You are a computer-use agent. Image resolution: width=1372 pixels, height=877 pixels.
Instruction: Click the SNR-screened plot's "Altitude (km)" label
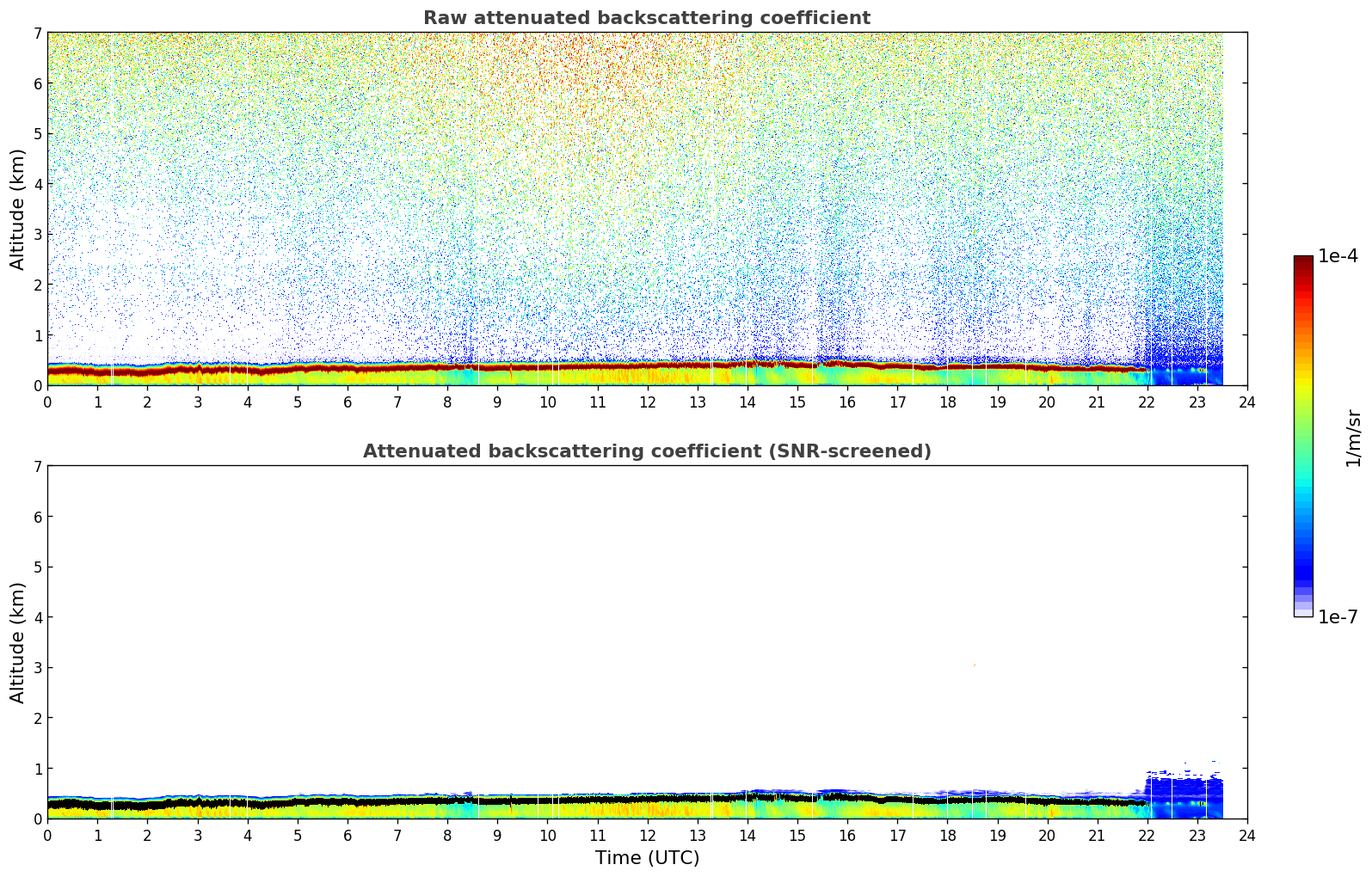pos(18,642)
